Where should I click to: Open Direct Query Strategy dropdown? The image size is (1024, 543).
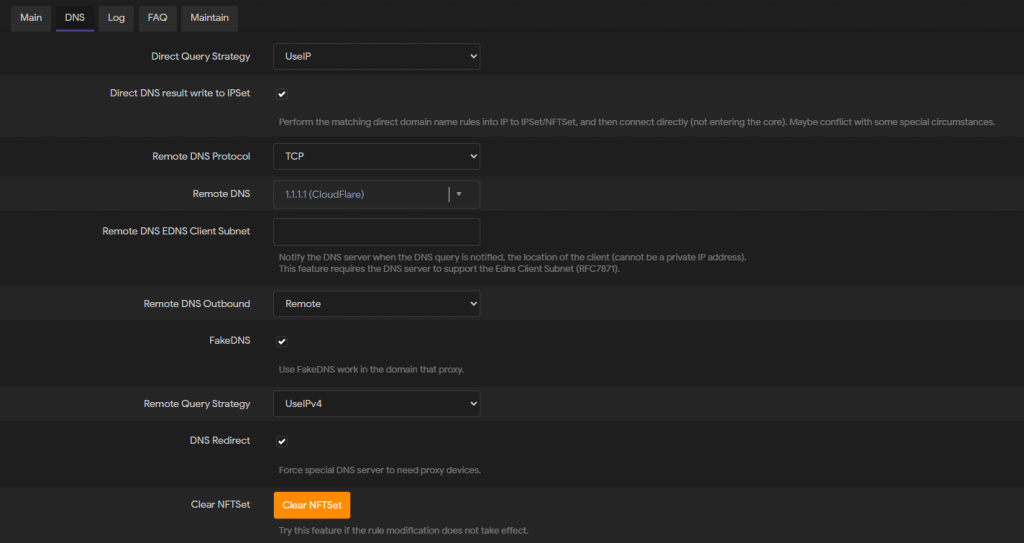[376, 57]
